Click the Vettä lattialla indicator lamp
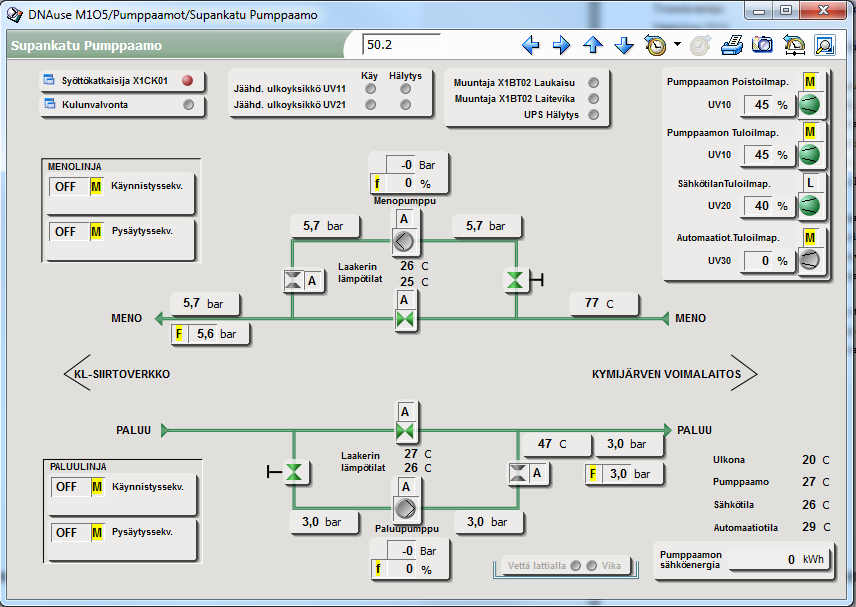This screenshot has height=607, width=856. pyautogui.click(x=575, y=566)
